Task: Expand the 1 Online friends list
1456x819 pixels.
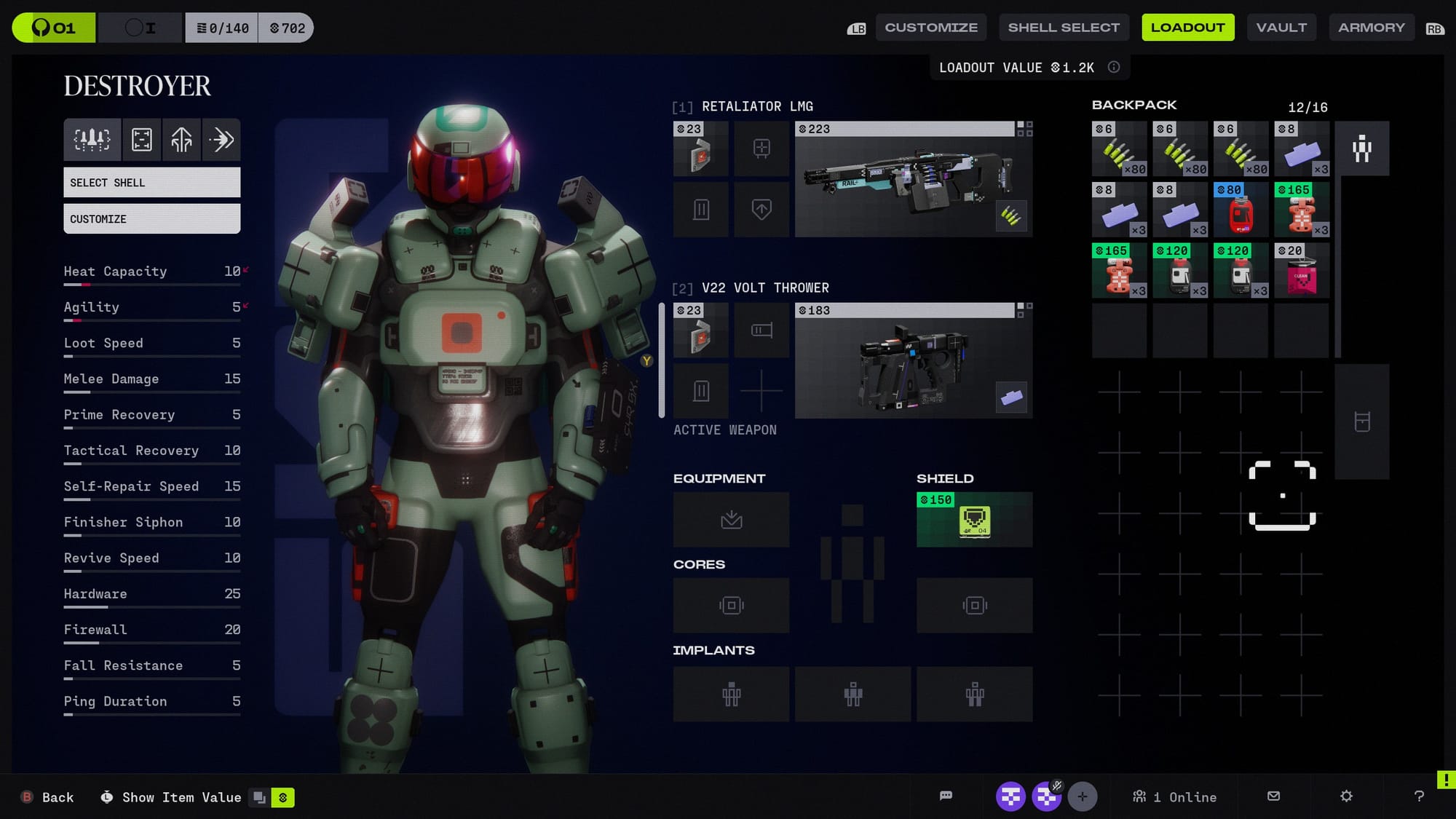Action: [x=1174, y=797]
